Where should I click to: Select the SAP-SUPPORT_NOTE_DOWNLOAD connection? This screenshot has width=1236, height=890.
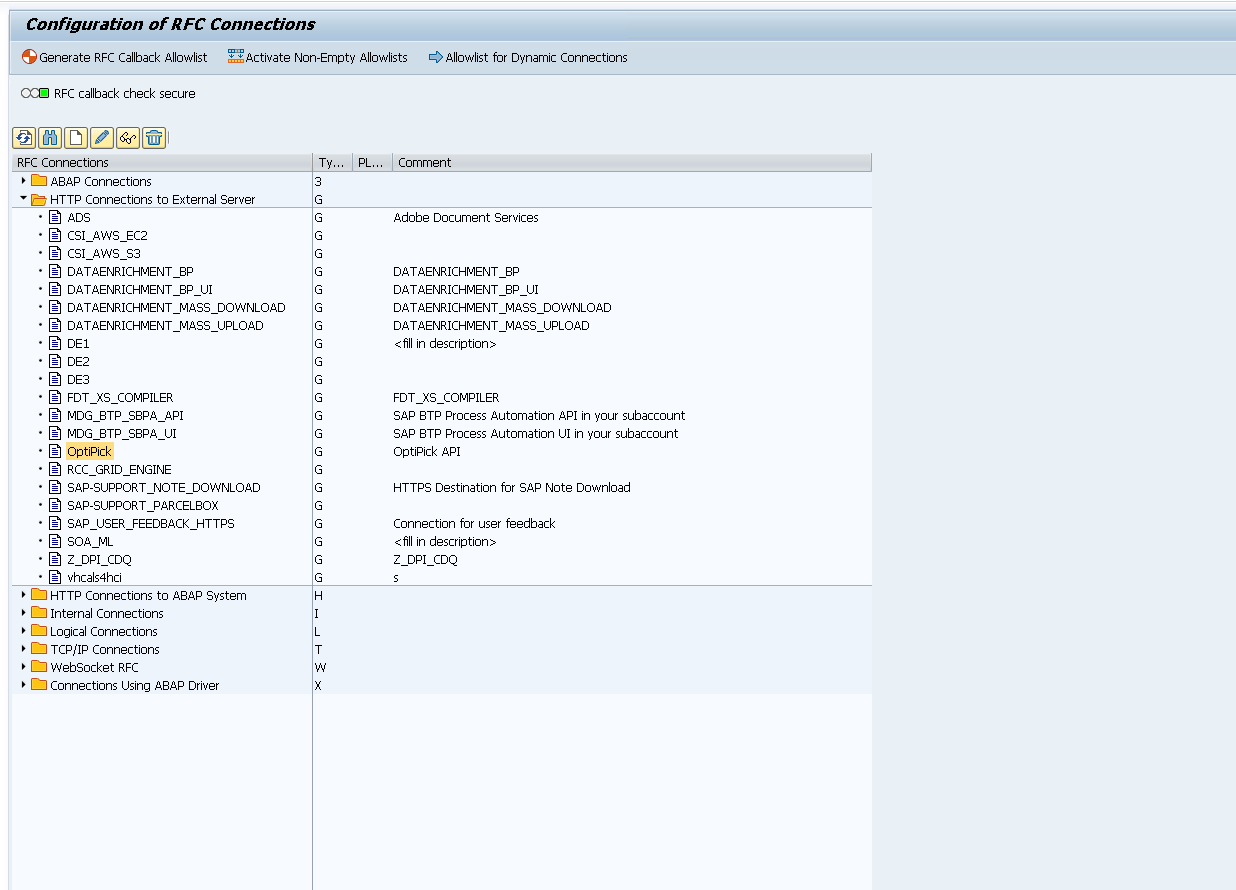click(163, 488)
